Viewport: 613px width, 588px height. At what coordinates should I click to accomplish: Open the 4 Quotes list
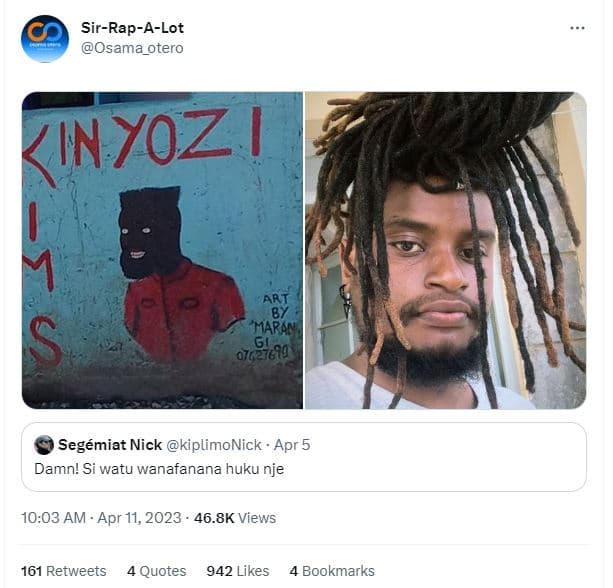click(156, 571)
